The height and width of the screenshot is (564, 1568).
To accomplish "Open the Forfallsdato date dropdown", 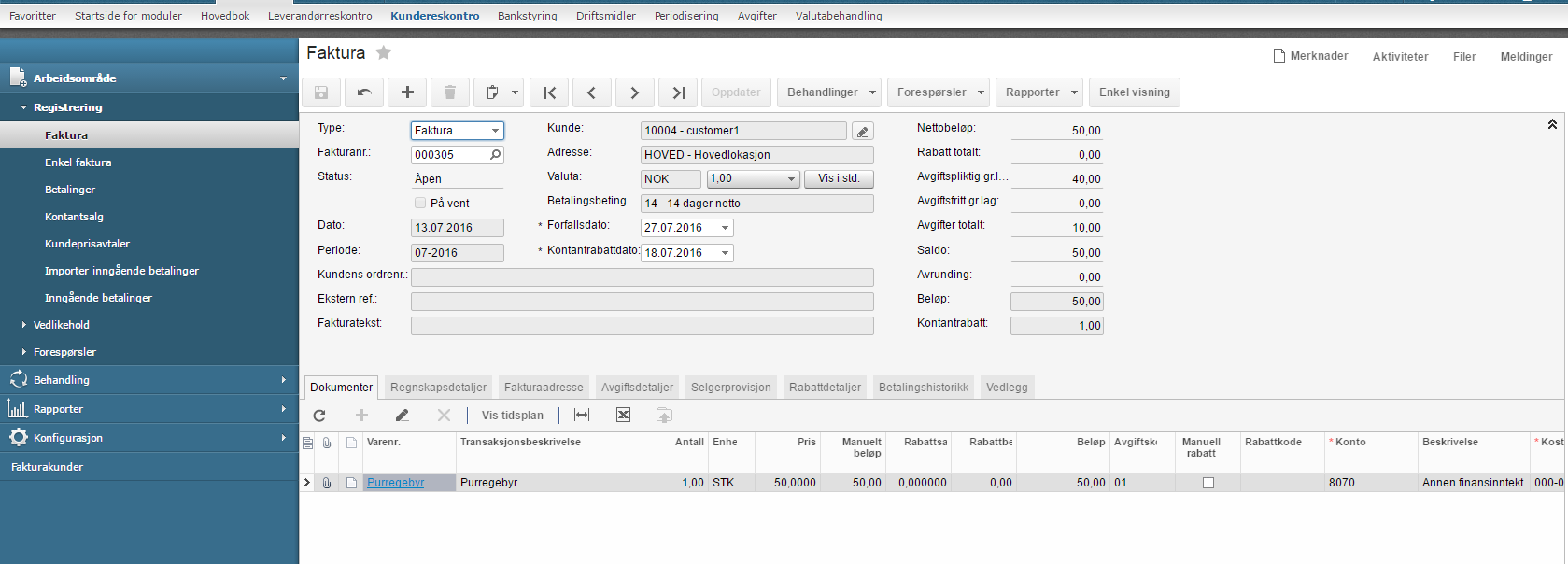I will (725, 228).
